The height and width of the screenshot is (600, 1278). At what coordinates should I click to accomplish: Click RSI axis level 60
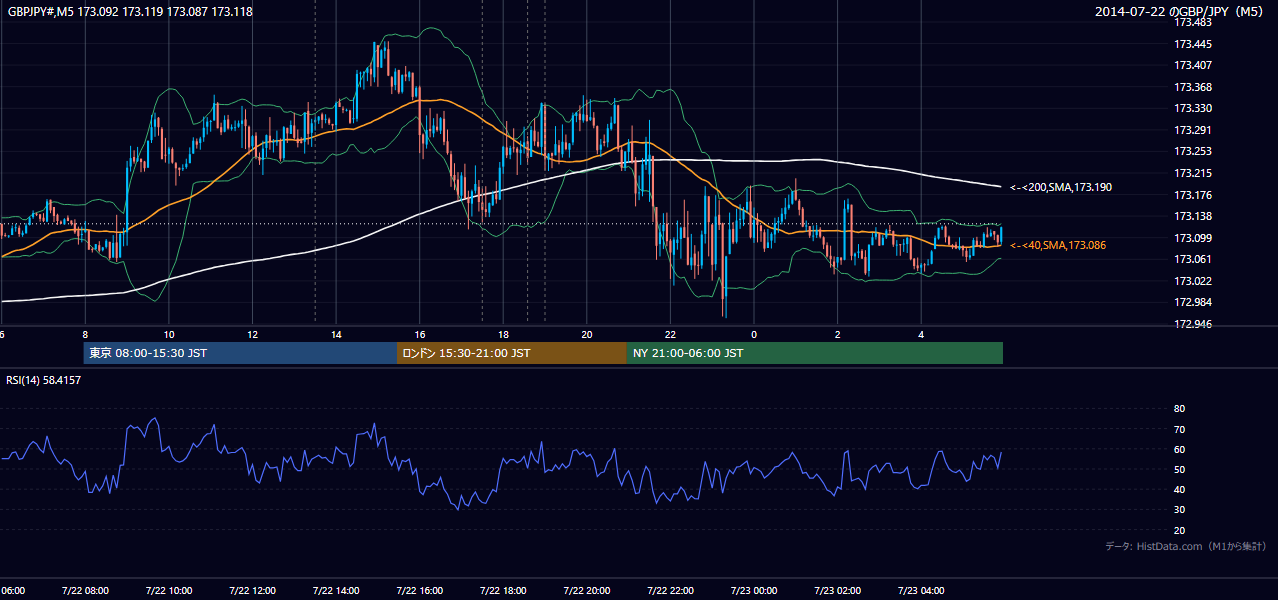click(x=1179, y=449)
